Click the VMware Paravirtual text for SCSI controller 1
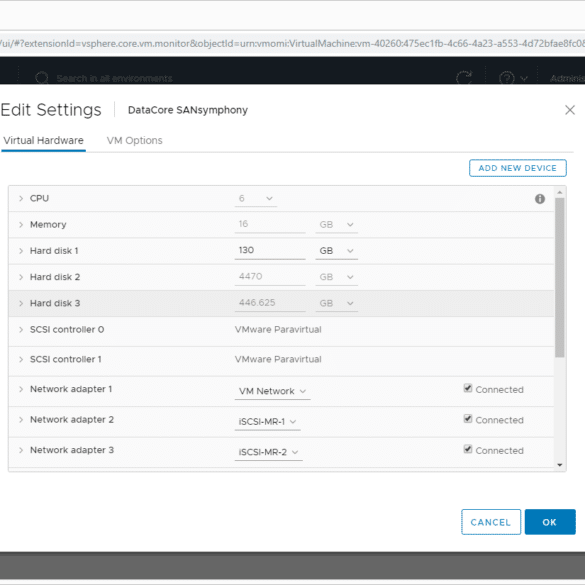 click(x=278, y=359)
